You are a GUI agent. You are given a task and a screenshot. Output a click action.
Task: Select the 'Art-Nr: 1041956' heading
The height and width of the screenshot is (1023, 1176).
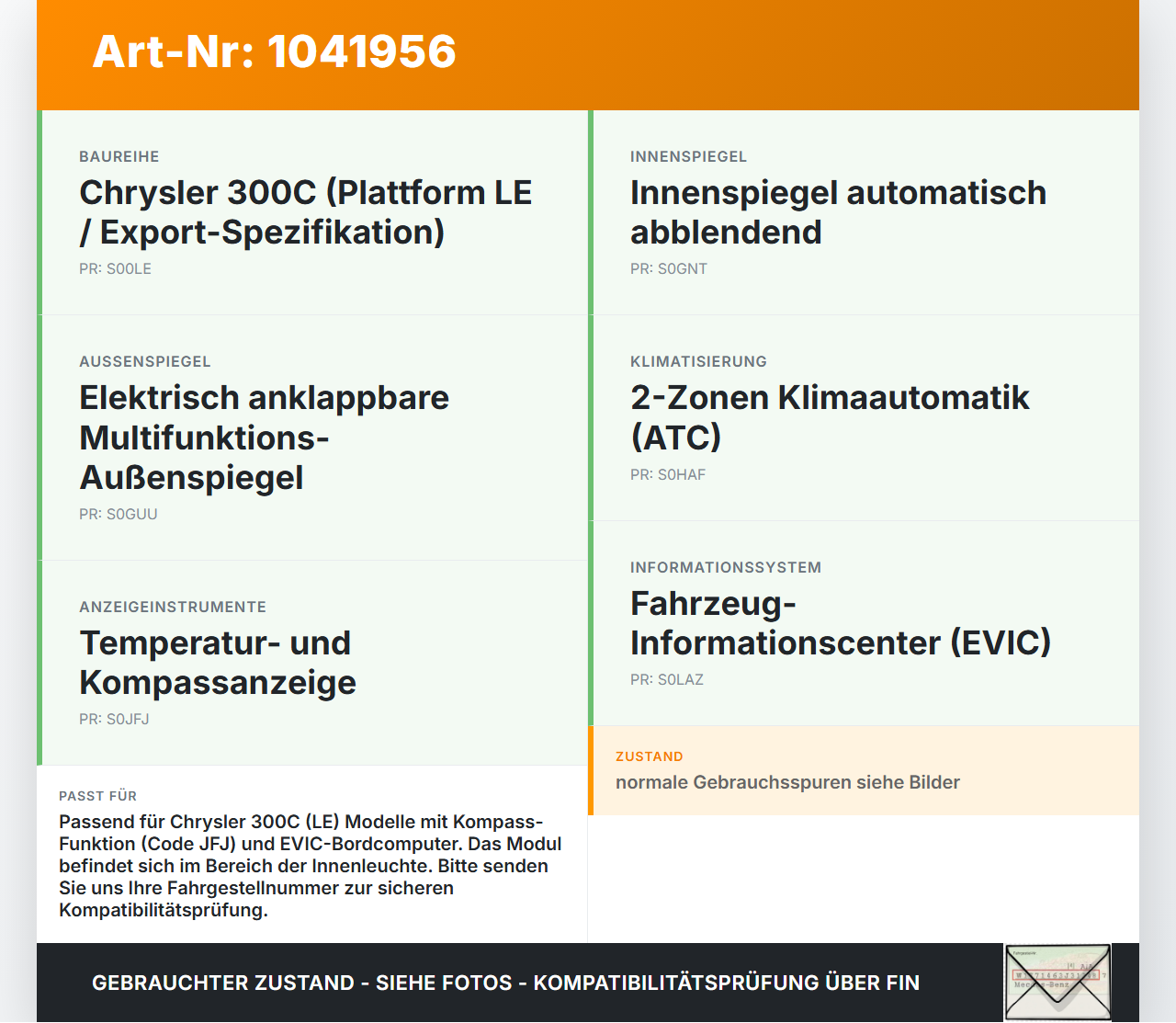click(274, 51)
